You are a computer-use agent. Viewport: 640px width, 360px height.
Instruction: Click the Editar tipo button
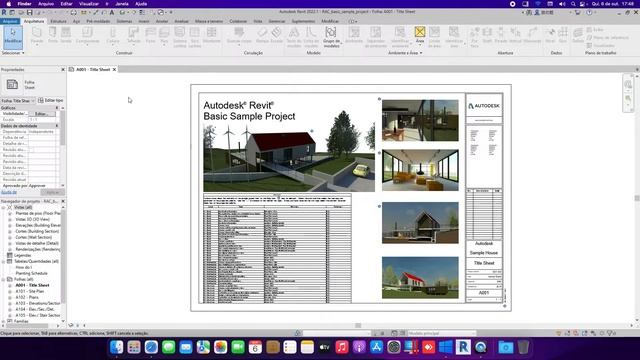click(51, 100)
